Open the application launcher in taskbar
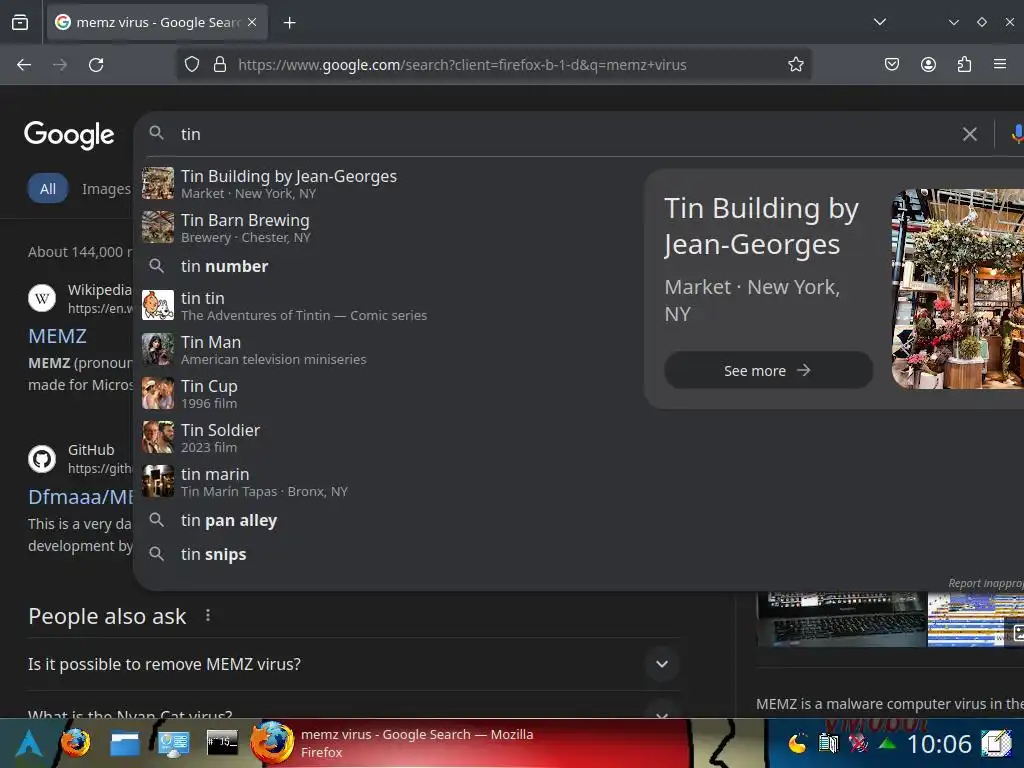The height and width of the screenshot is (768, 1024). point(29,743)
